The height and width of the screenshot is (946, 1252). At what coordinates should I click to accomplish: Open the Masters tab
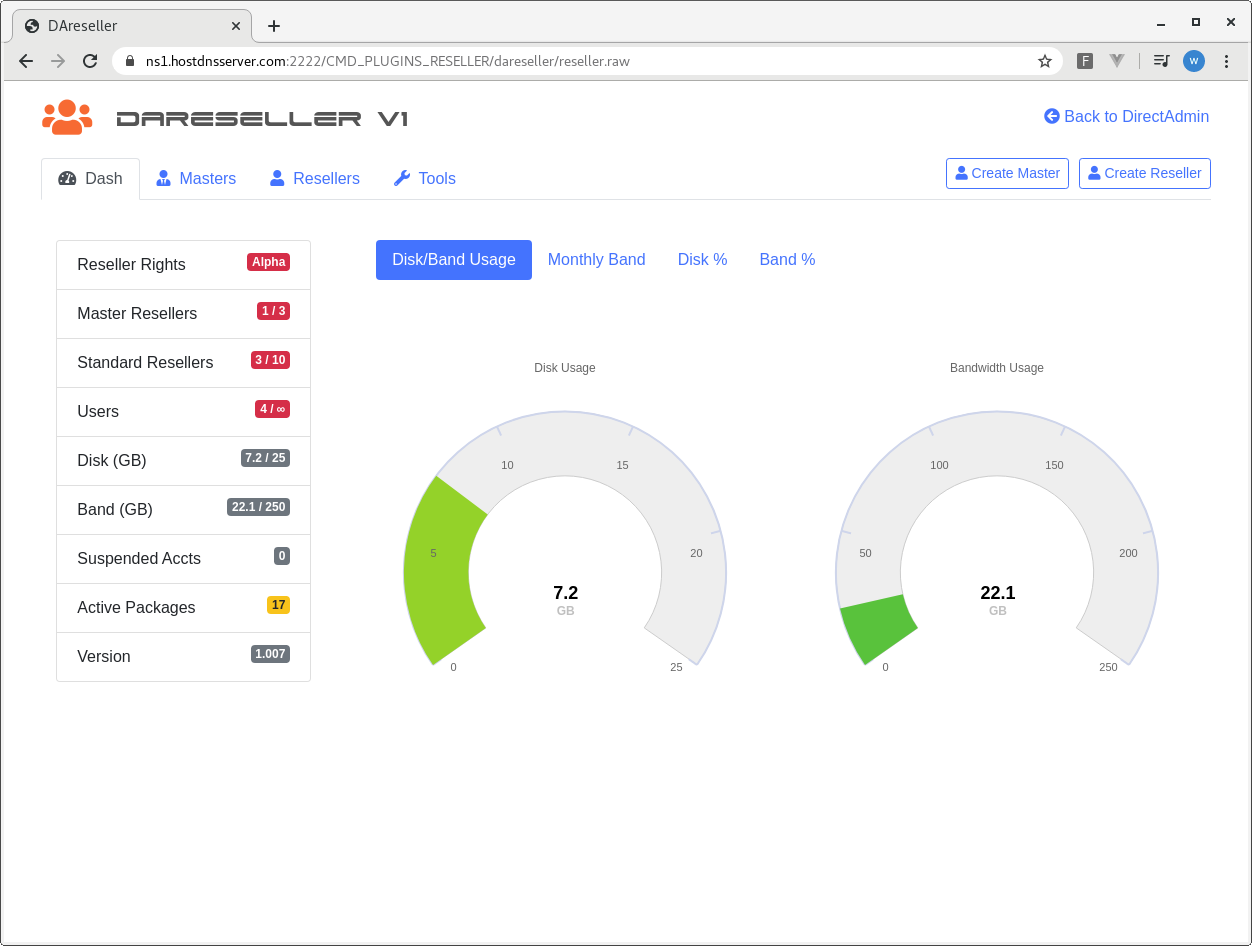tap(196, 178)
